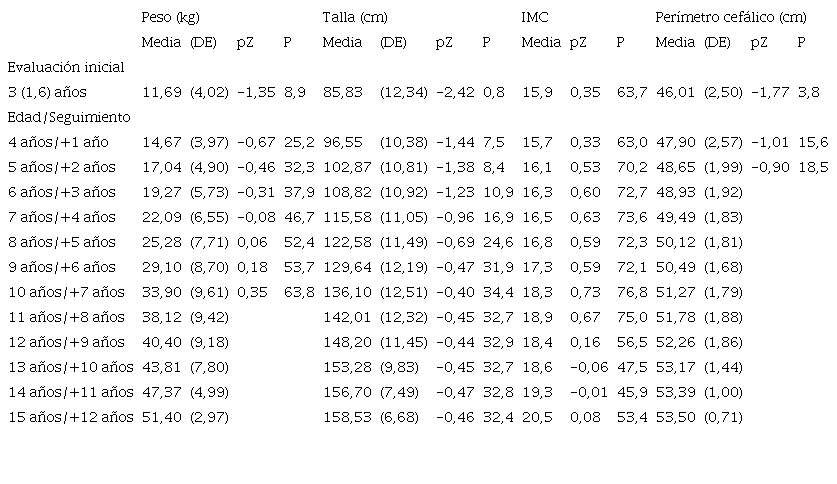Select the 'IMC' column group header
The height and width of the screenshot is (484, 837).
tap(534, 18)
